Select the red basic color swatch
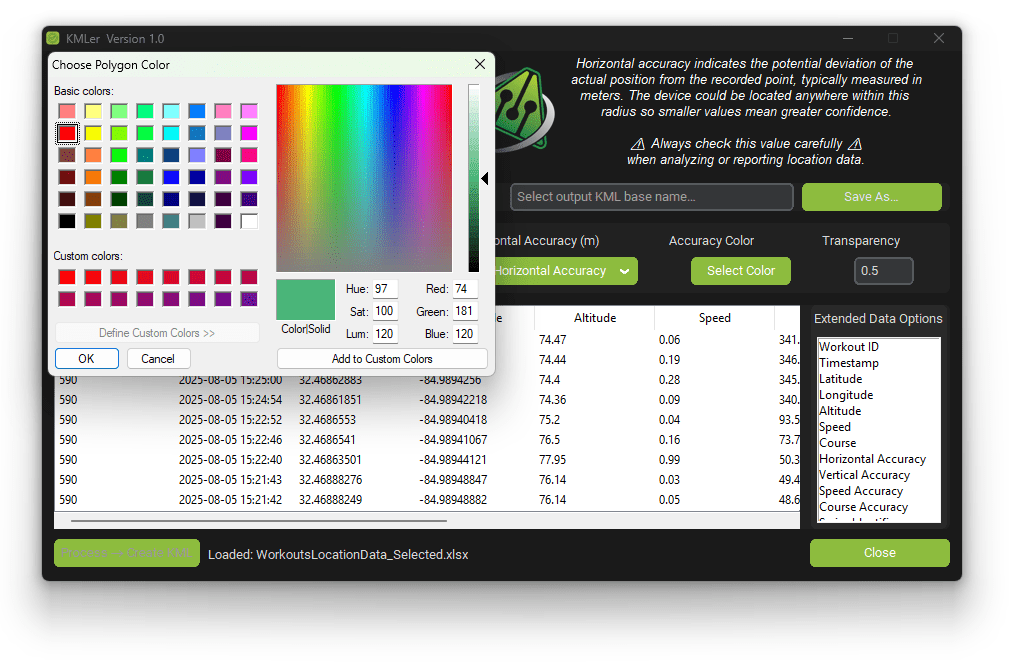 point(67,133)
